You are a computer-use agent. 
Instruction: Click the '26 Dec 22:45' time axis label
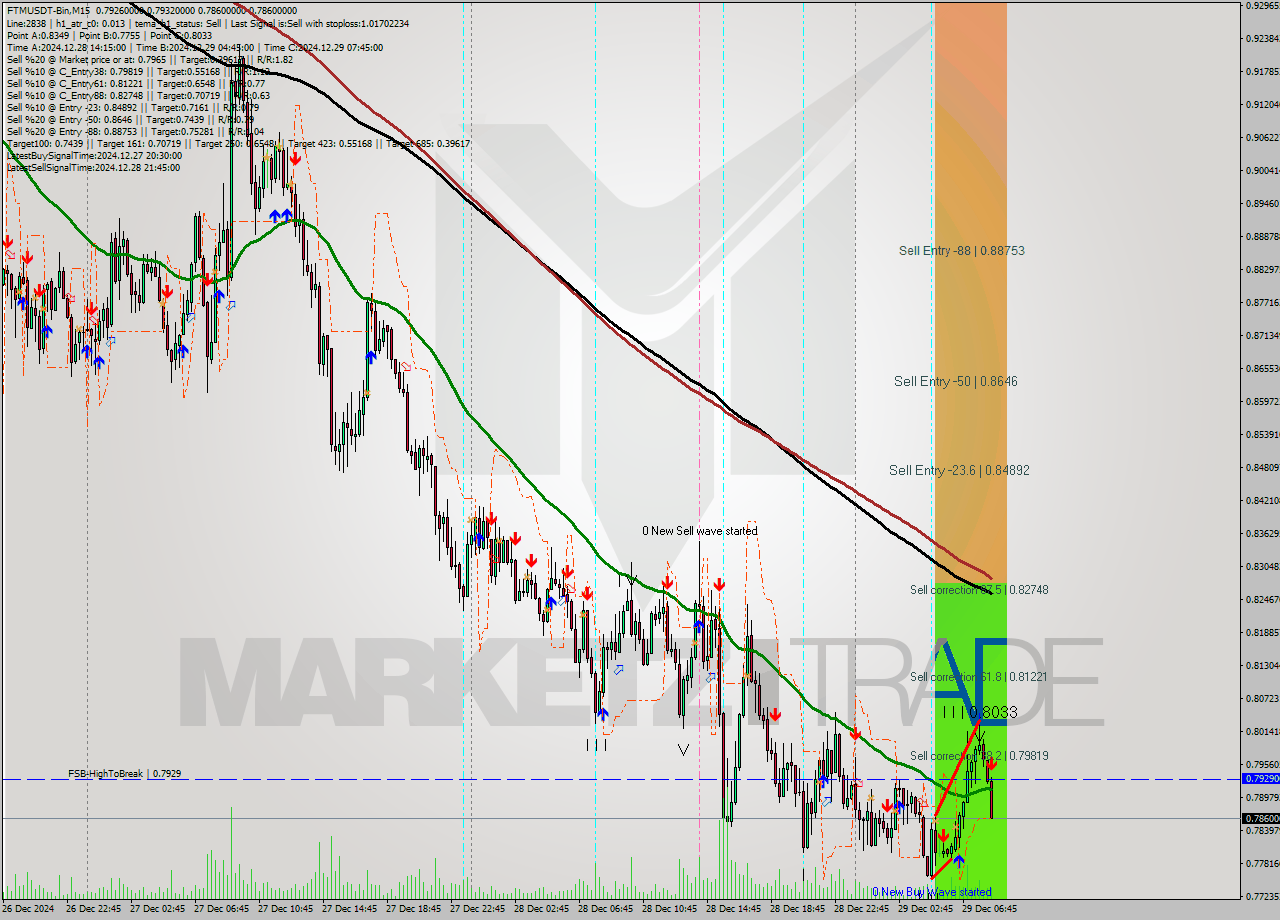tap(93, 909)
